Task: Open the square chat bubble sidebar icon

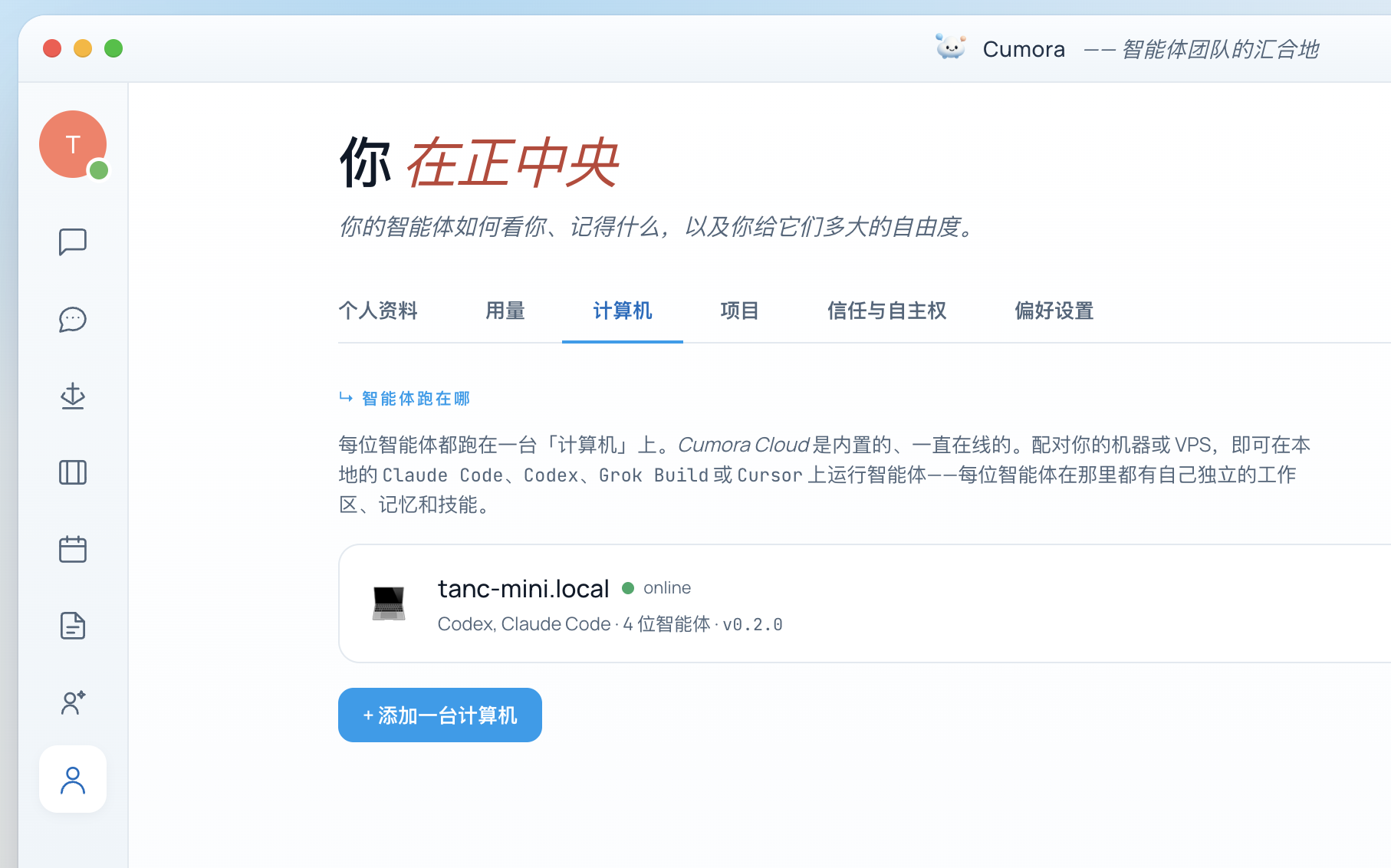Action: tap(73, 242)
